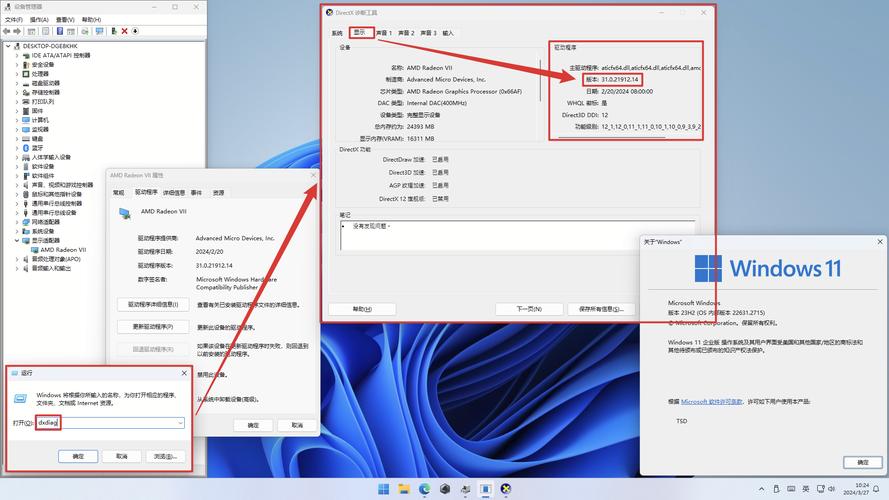Click the DirectX diagnostic icon on taskbar
Image resolution: width=889 pixels, height=500 pixels.
(x=506, y=489)
